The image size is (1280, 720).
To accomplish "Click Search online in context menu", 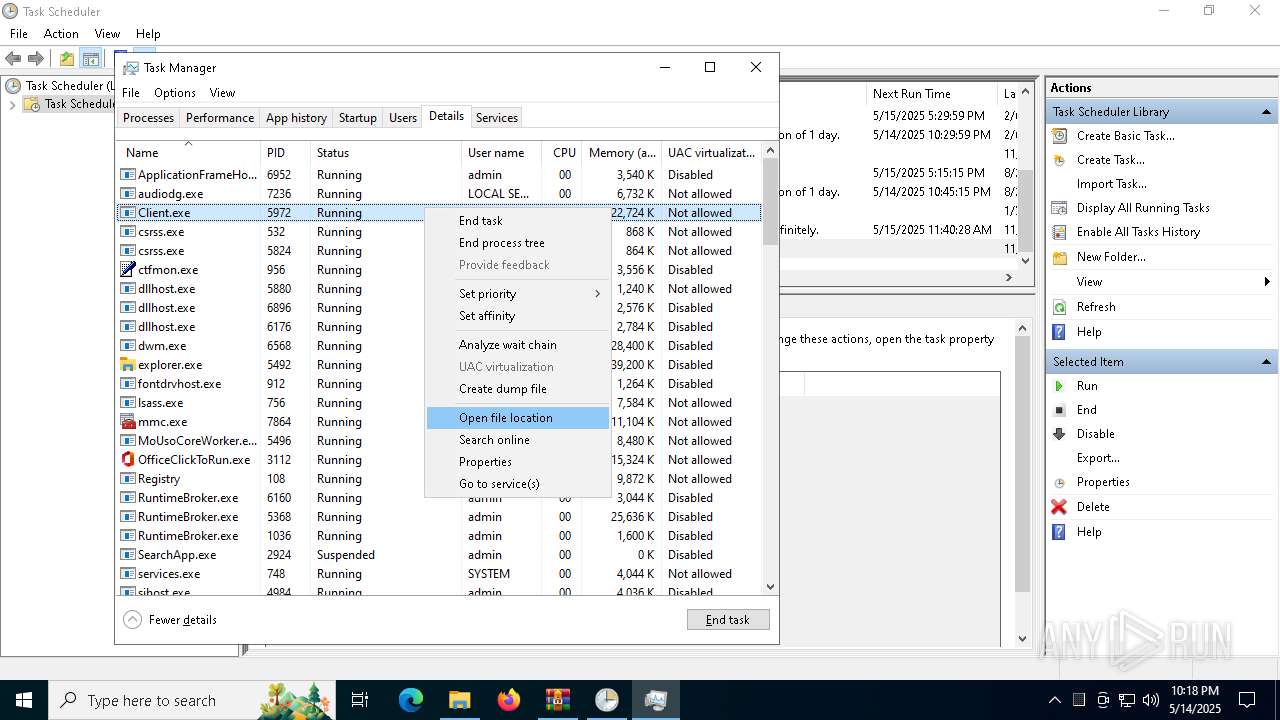I will [x=517, y=440].
